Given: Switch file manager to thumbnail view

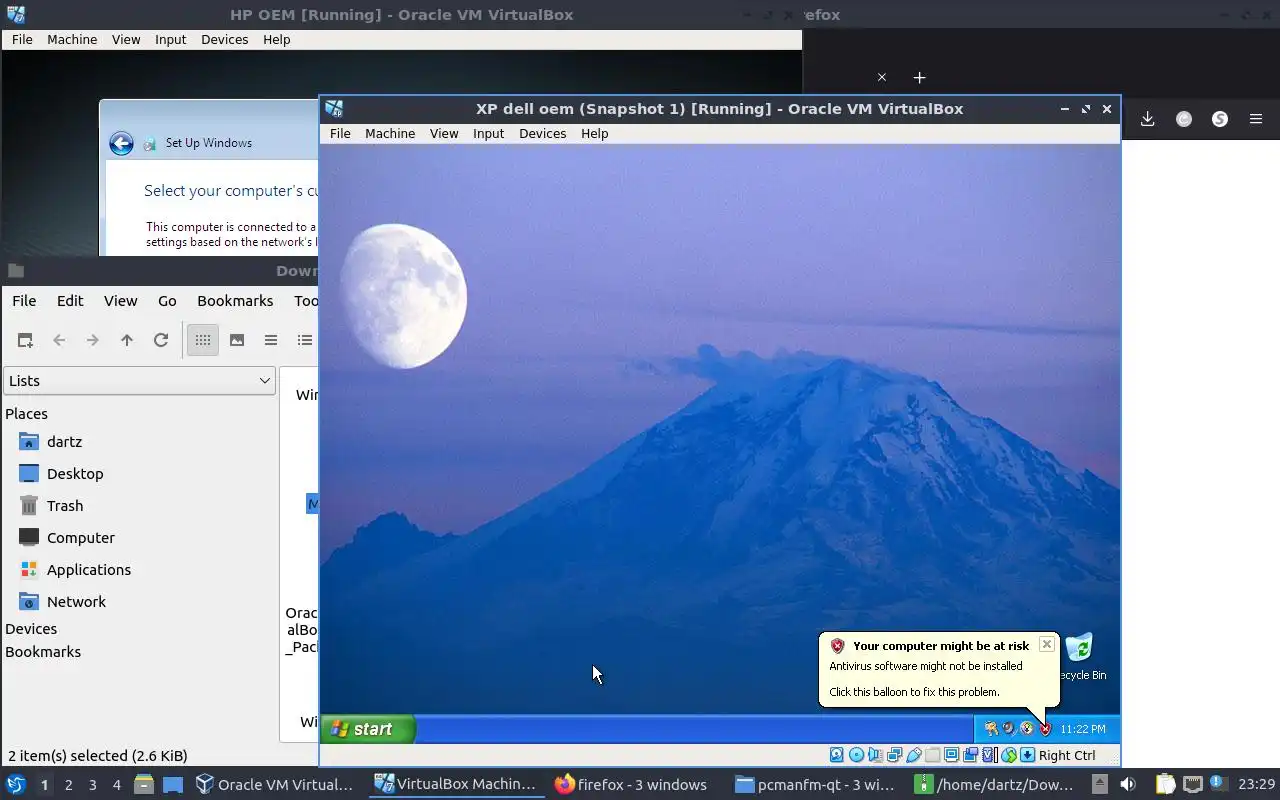Looking at the screenshot, I should tap(237, 340).
